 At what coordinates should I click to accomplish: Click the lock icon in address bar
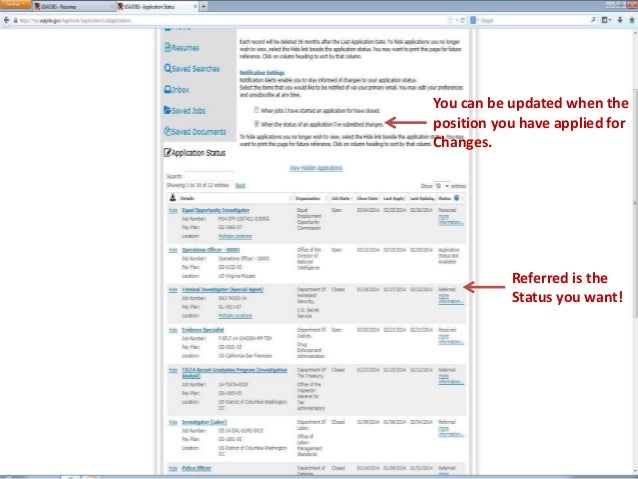tap(15, 20)
